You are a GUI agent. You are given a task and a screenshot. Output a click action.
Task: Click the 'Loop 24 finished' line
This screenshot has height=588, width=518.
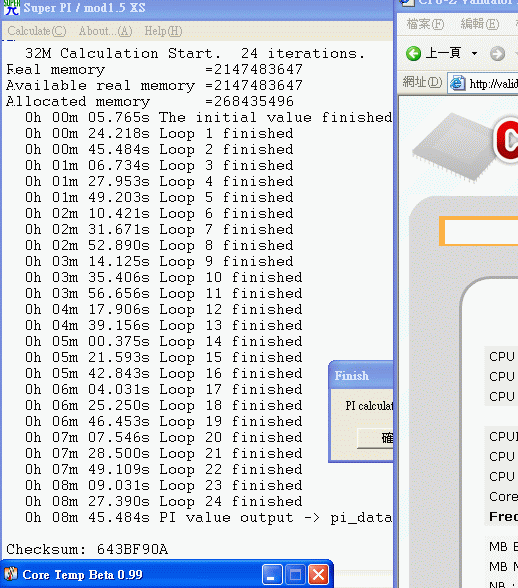[x=164, y=501]
